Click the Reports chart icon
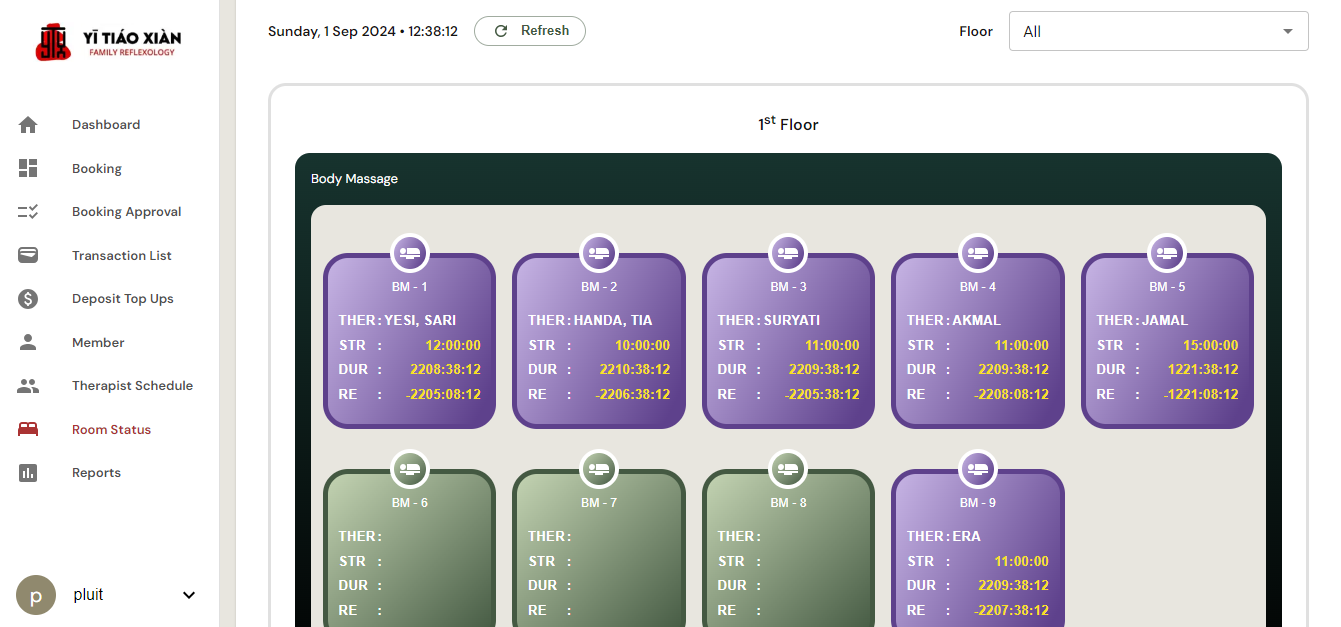Screen dimensions: 1341x627 [x=28, y=473]
